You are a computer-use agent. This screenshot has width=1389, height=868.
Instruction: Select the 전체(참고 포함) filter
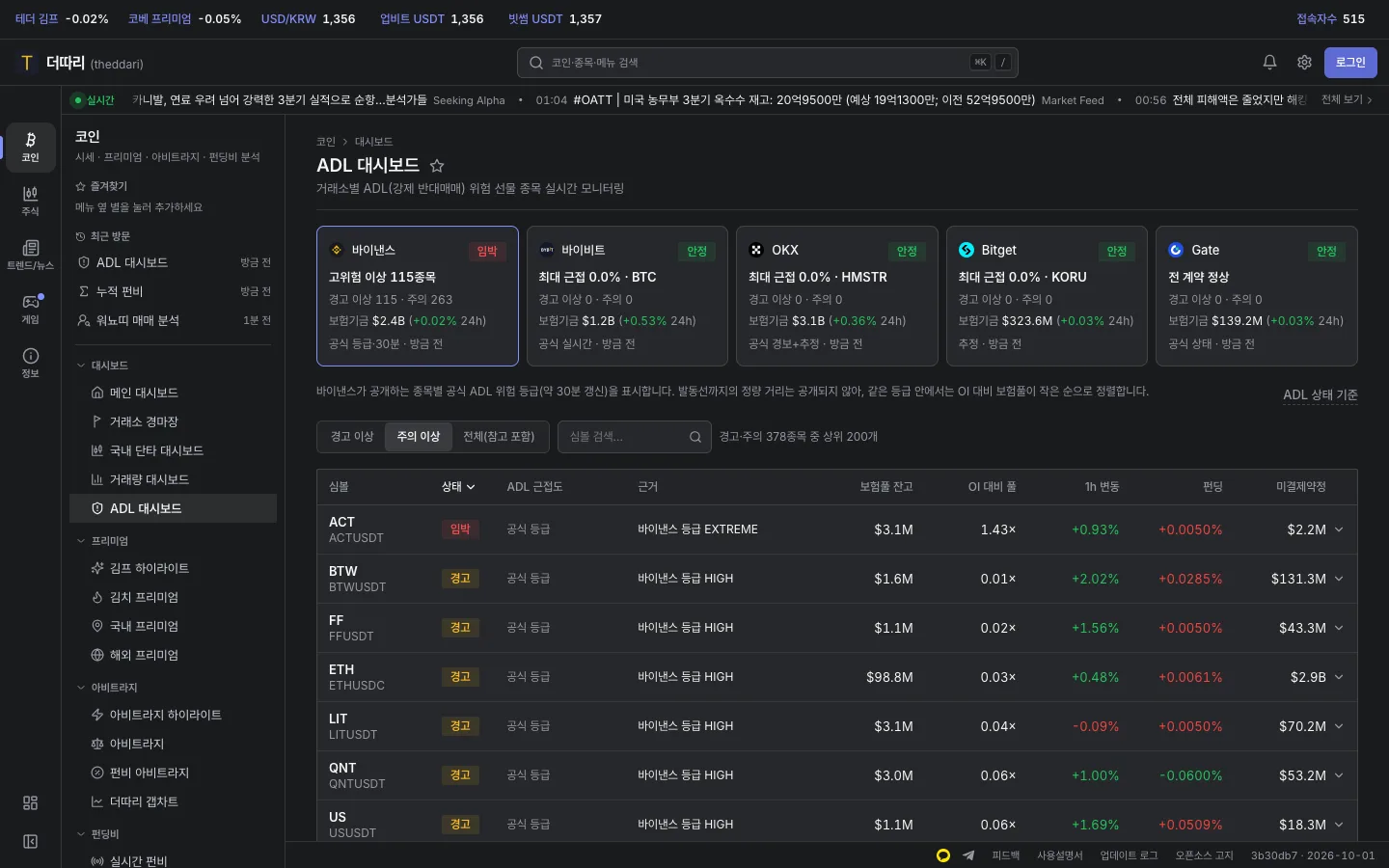coord(499,437)
